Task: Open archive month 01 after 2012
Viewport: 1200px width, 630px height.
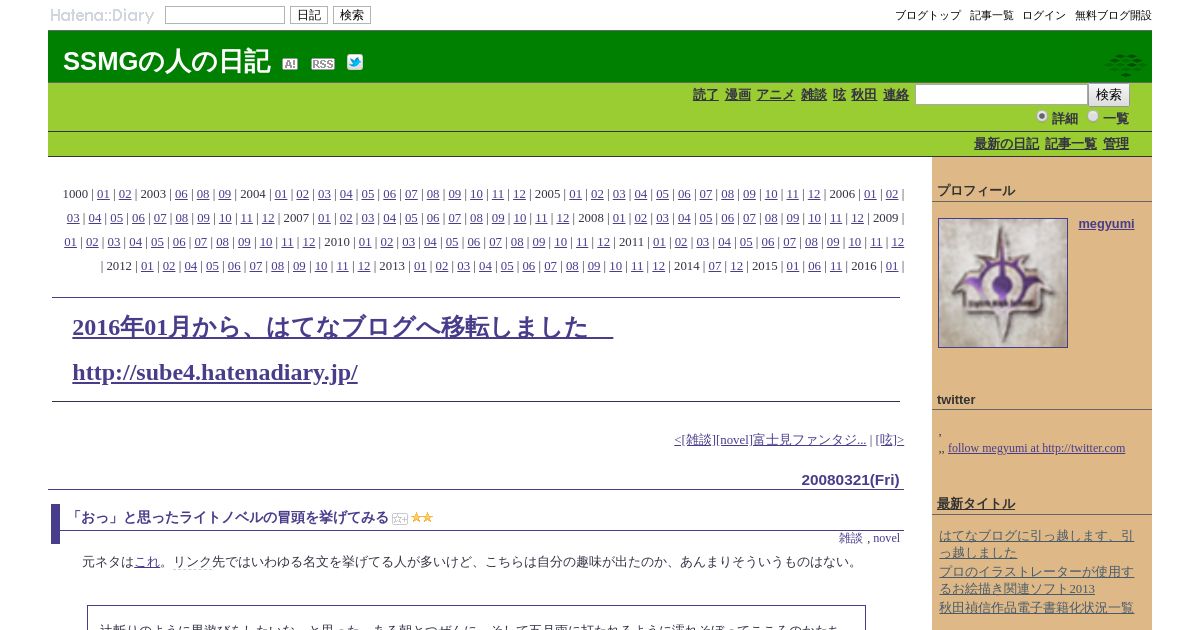Action: [147, 266]
